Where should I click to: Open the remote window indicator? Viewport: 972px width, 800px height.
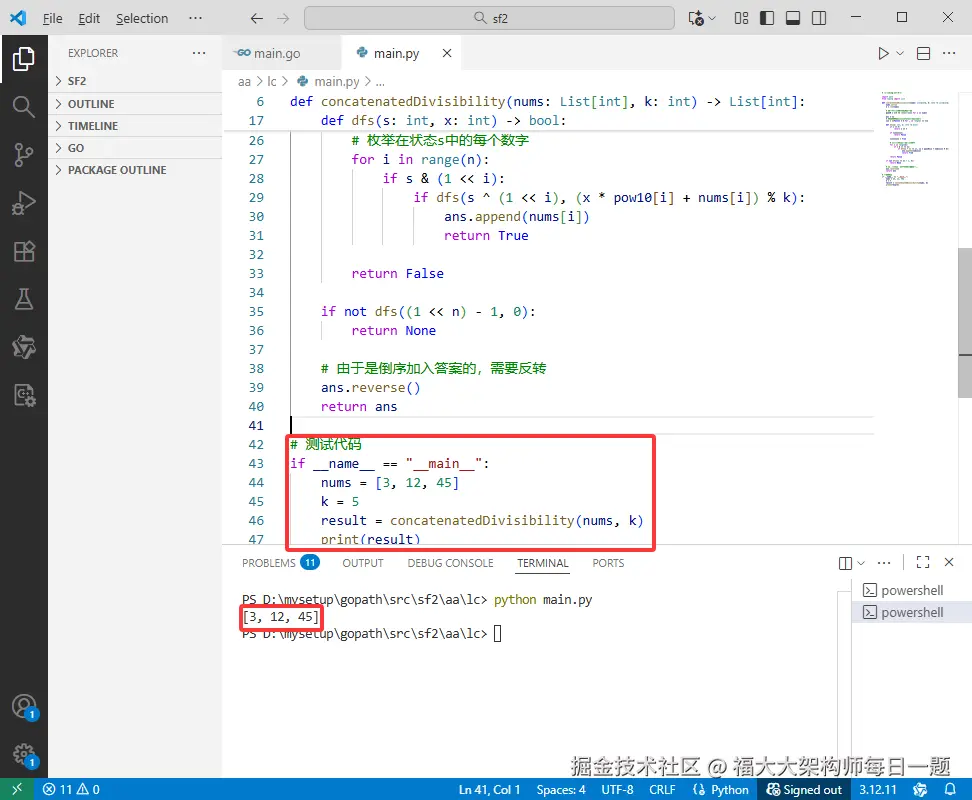(x=17, y=789)
